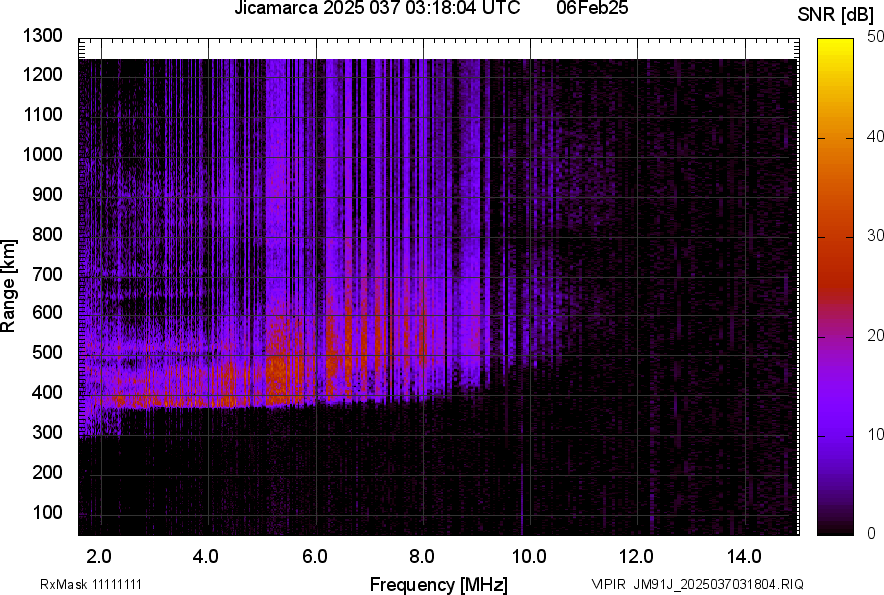
Task: Click the 2.0 tick on the frequency axis
Action: (x=98, y=556)
